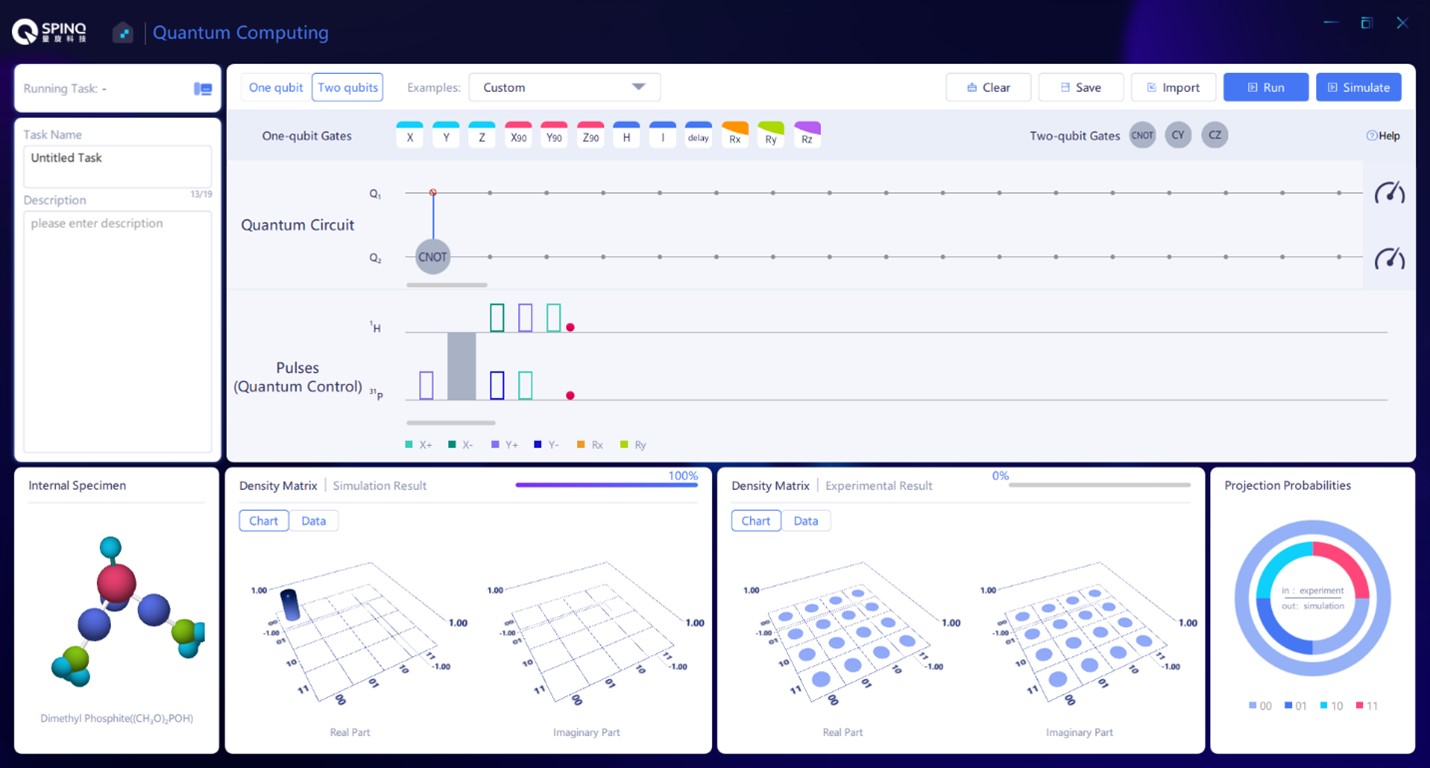The height and width of the screenshot is (768, 1430).
Task: Click the Q1 measurement gauge icon
Action: [1389, 192]
